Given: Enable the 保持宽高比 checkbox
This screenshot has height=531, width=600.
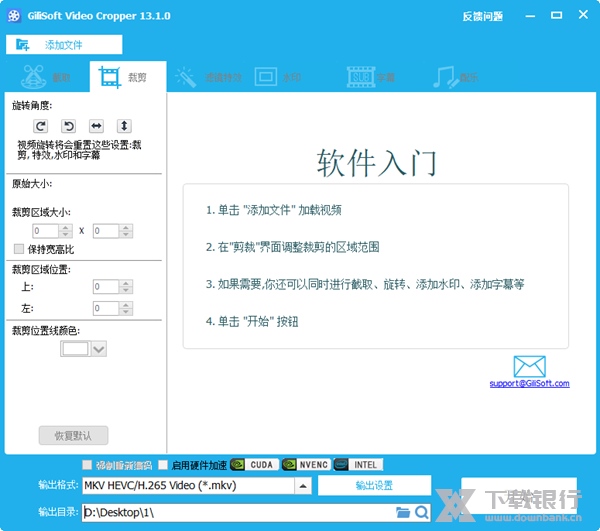Looking at the screenshot, I should (x=19, y=249).
